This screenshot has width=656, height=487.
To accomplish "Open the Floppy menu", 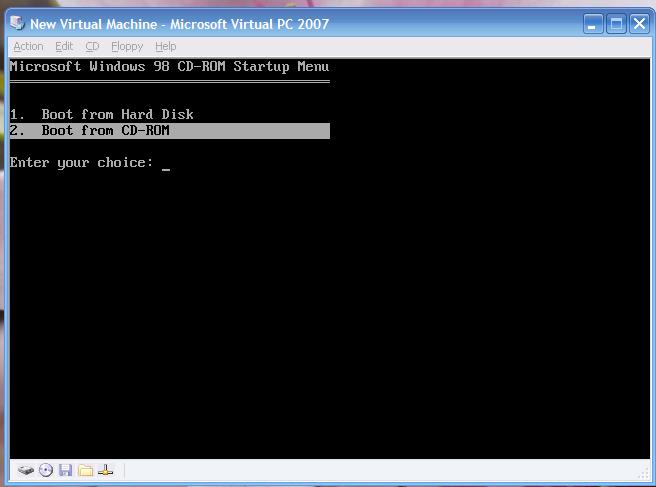I will pos(127,46).
